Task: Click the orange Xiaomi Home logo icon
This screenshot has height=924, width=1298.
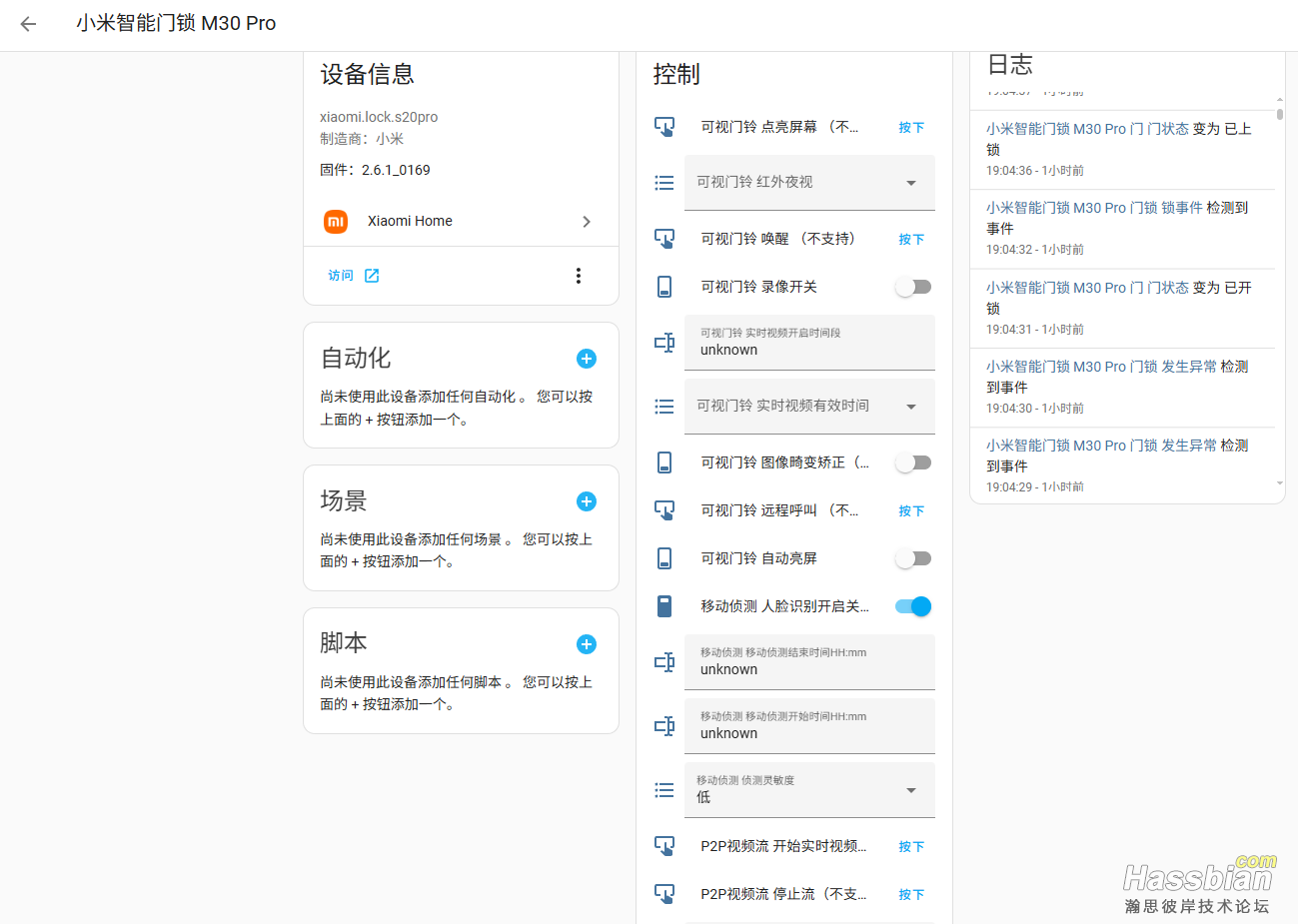Action: point(336,221)
